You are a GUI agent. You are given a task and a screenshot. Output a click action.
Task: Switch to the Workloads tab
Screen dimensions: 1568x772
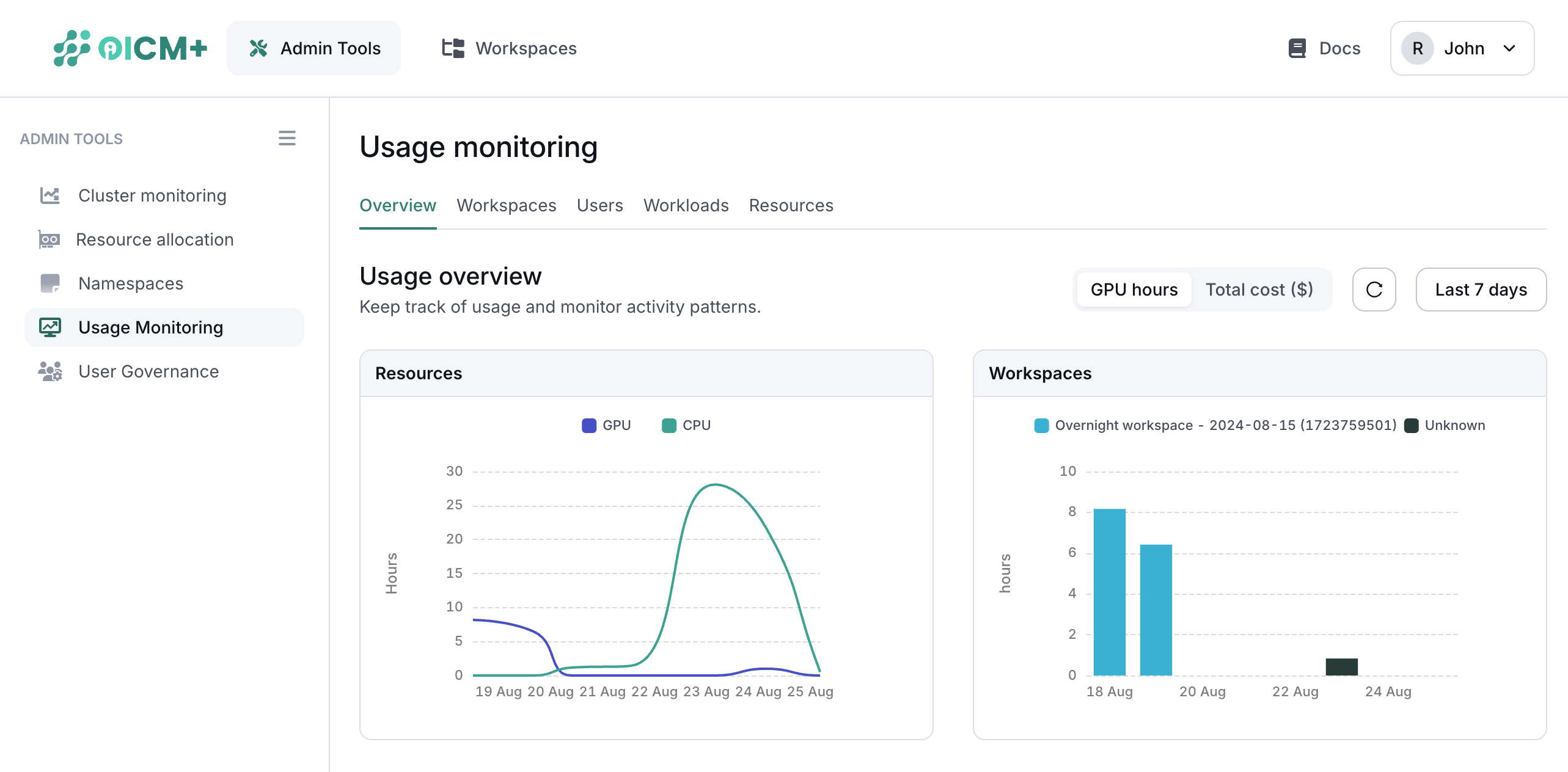[x=686, y=205]
